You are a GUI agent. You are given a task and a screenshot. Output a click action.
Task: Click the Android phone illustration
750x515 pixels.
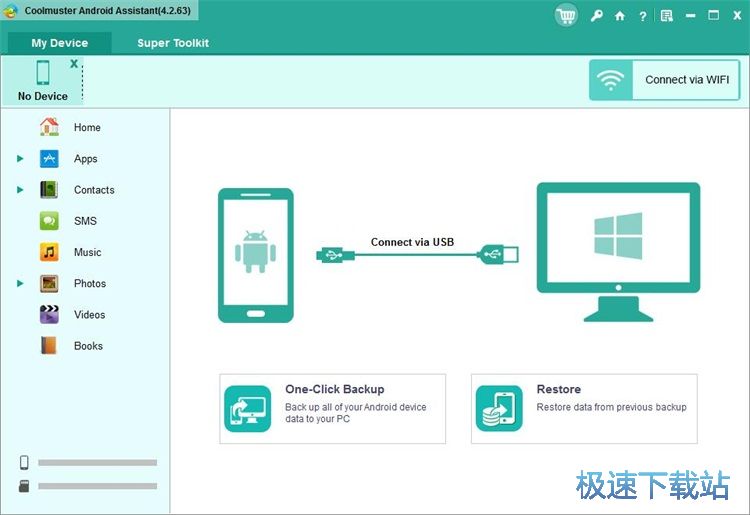tap(256, 255)
